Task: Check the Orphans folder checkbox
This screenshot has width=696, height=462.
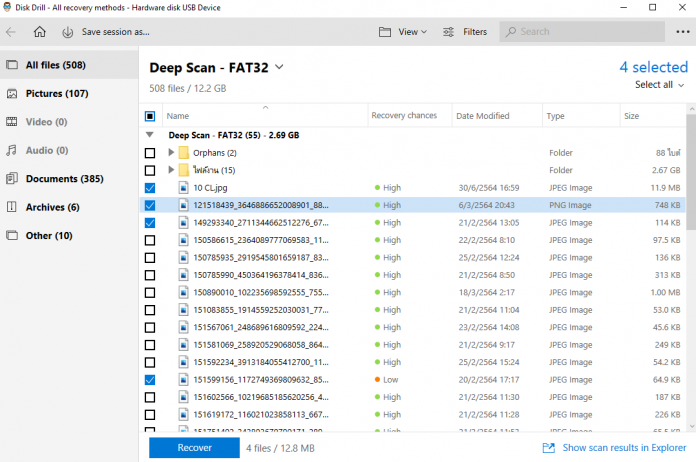Action: pyautogui.click(x=150, y=153)
